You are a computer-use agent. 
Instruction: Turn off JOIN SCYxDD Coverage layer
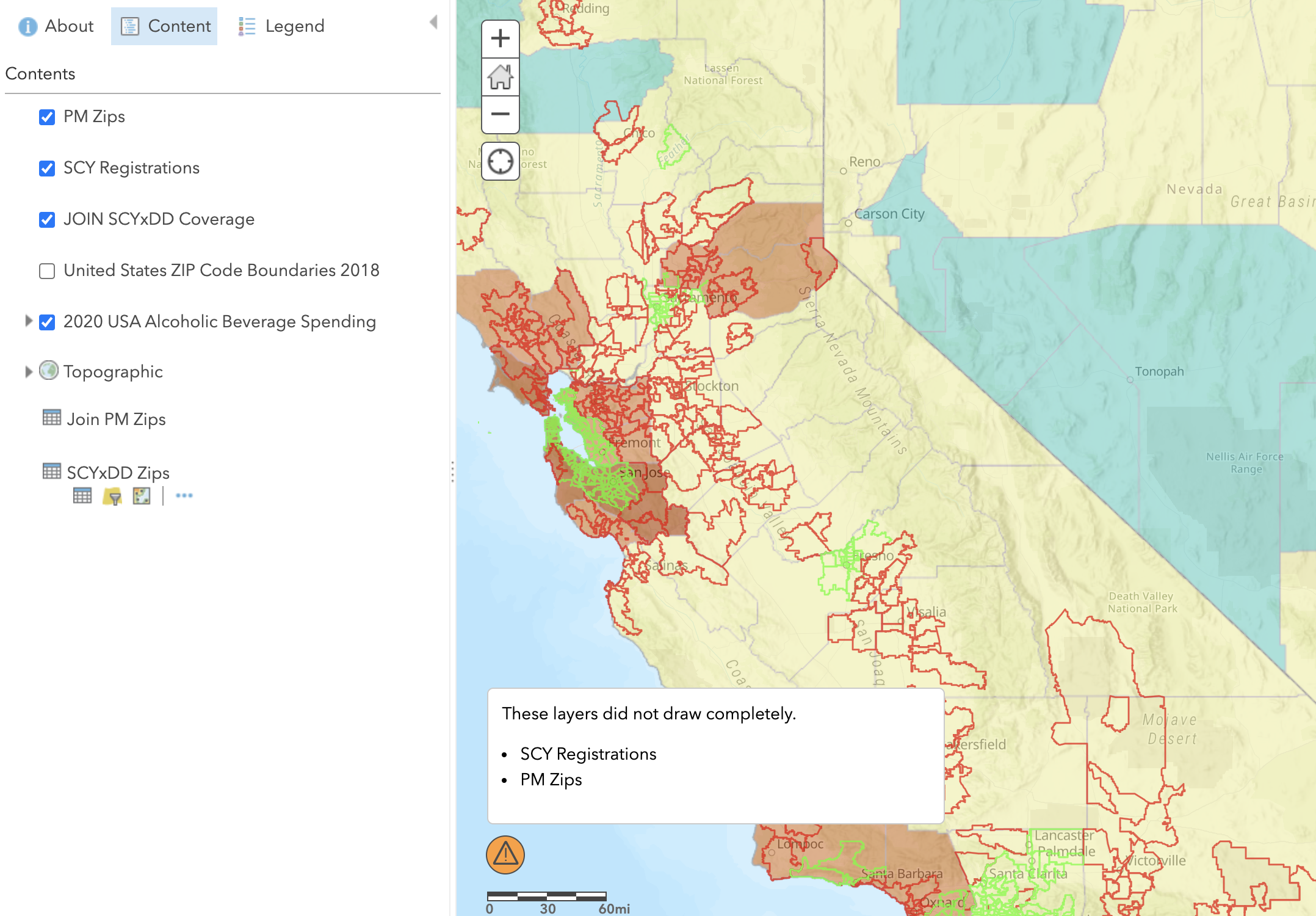47,219
